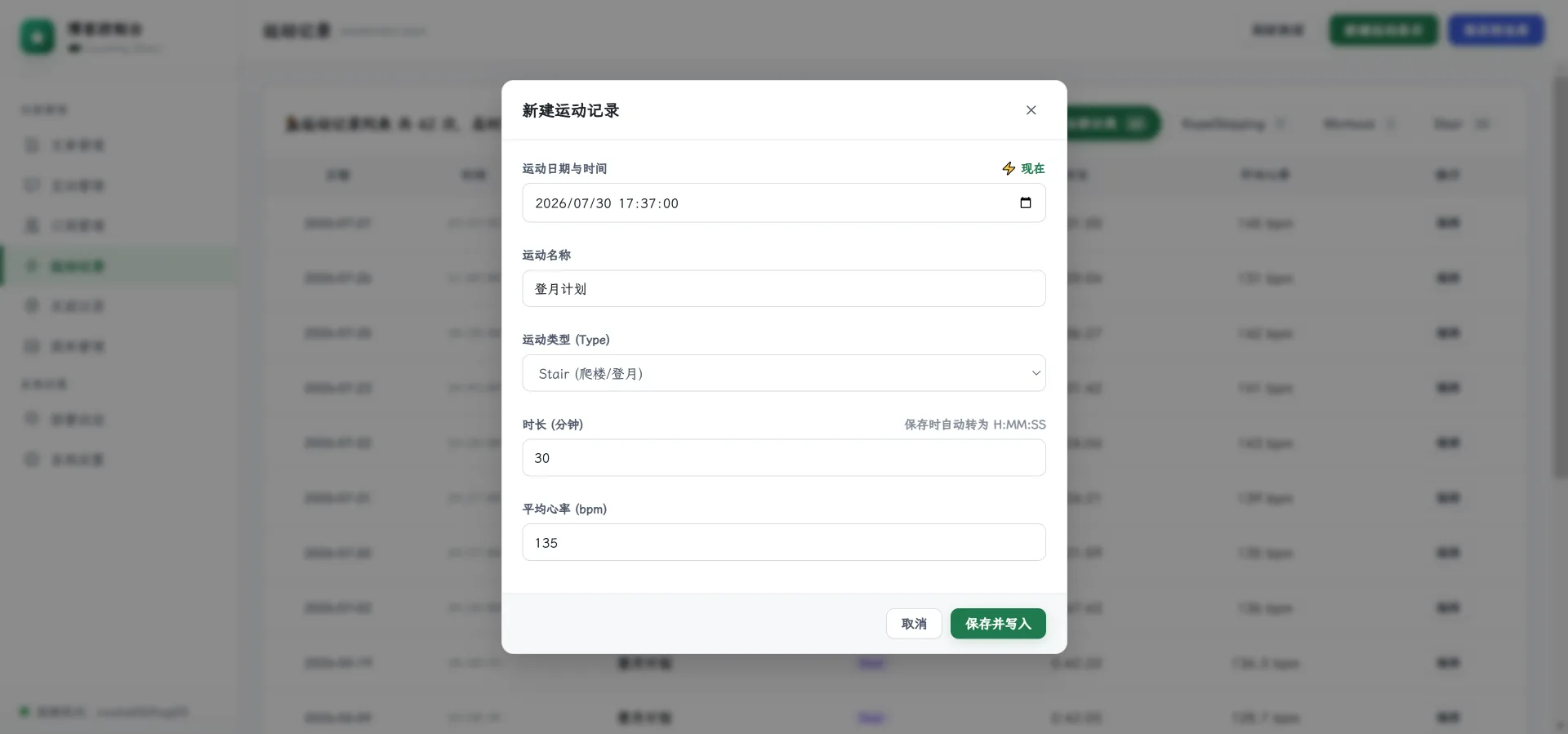This screenshot has height=734, width=1568.
Task: Click the chevron arrow of the Stair select box
Action: pos(1036,373)
